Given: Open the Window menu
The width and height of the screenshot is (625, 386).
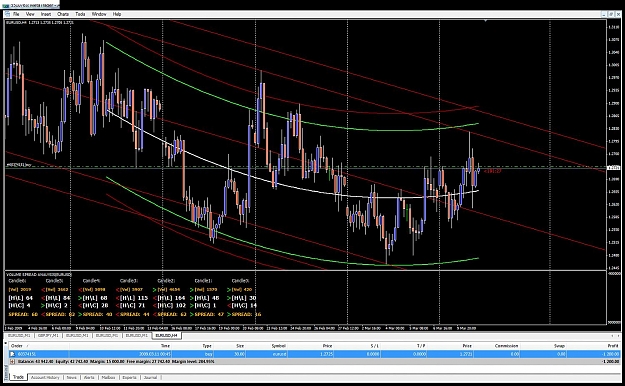Looking at the screenshot, I should pos(99,14).
